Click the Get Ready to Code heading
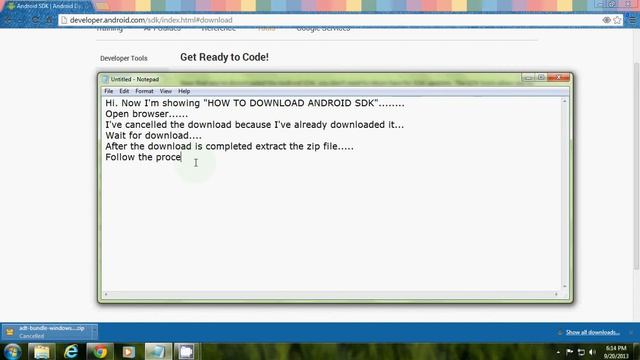This screenshot has height=360, width=640. point(224,57)
